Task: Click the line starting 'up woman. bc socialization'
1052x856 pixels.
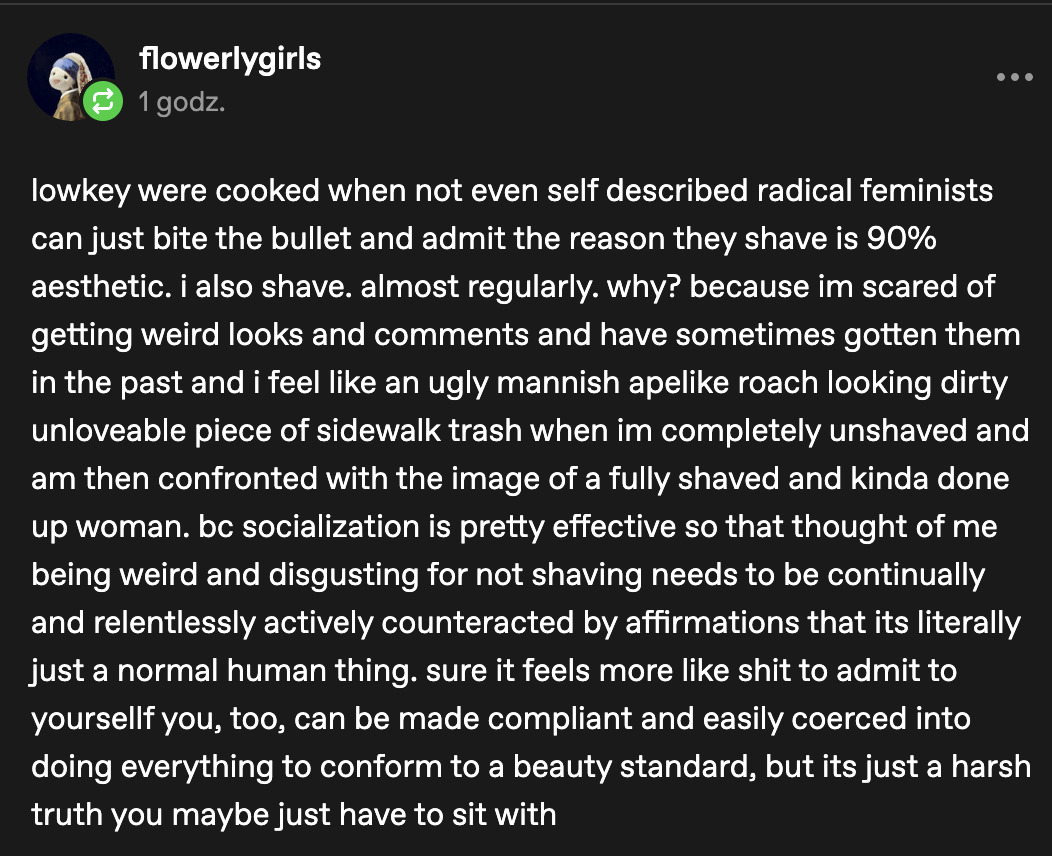Action: click(x=514, y=527)
